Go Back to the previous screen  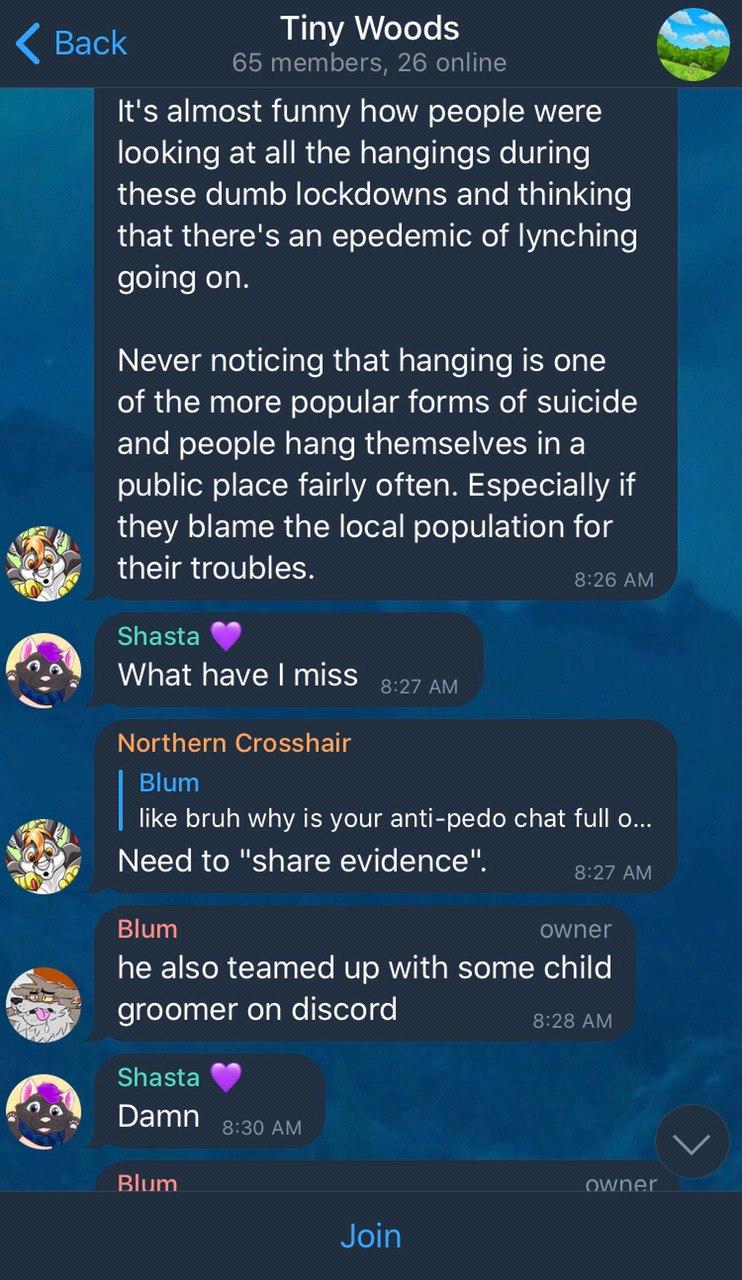pos(71,43)
